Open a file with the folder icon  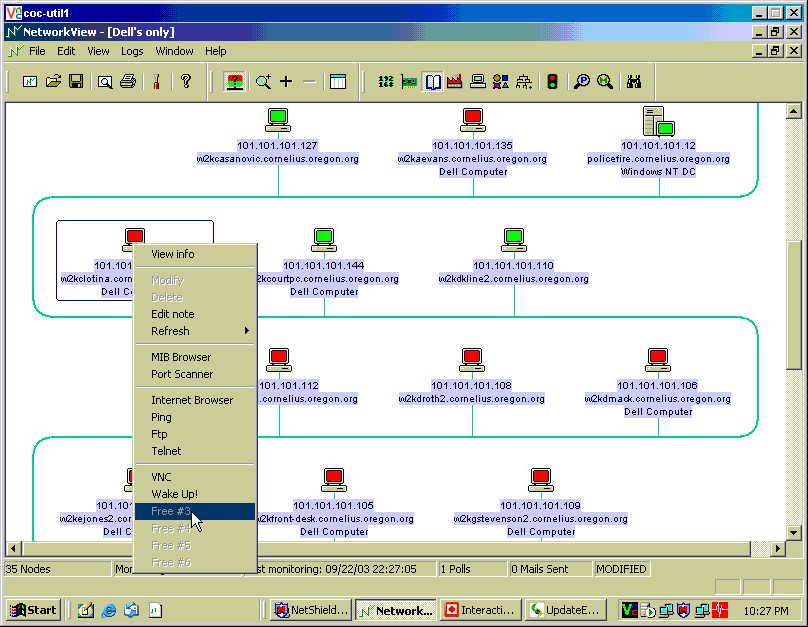click(53, 81)
